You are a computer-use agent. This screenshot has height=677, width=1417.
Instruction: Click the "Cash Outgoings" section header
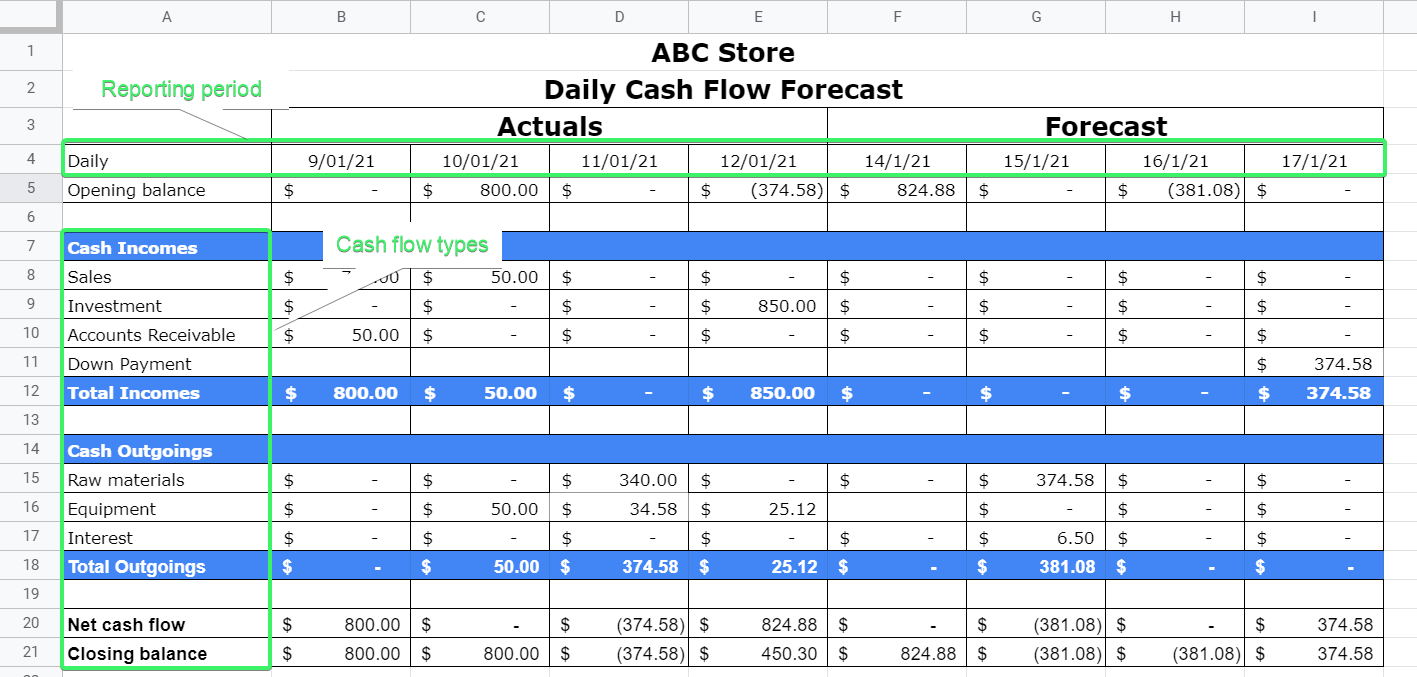tap(140, 451)
